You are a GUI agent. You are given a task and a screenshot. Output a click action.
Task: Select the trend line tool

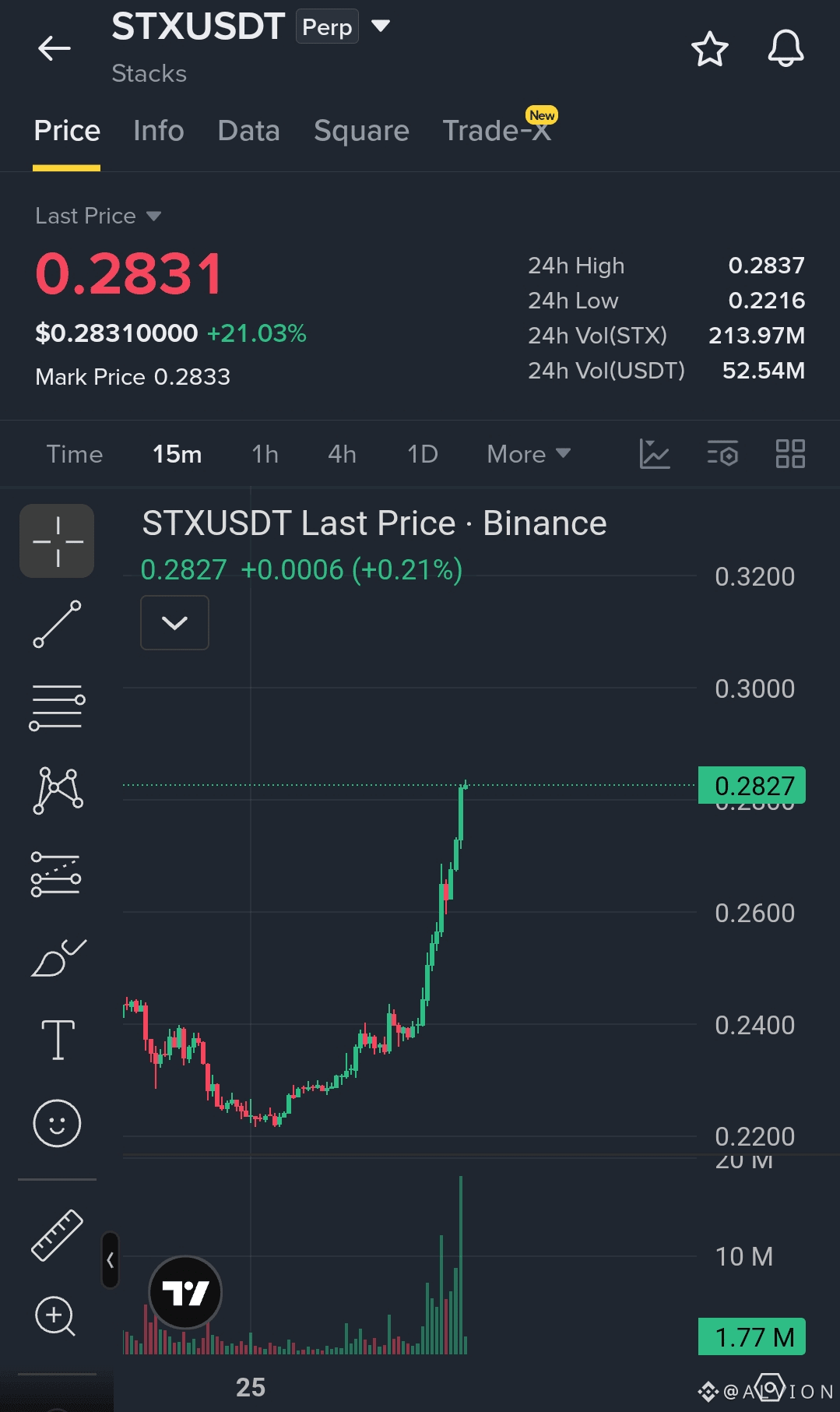[x=57, y=624]
